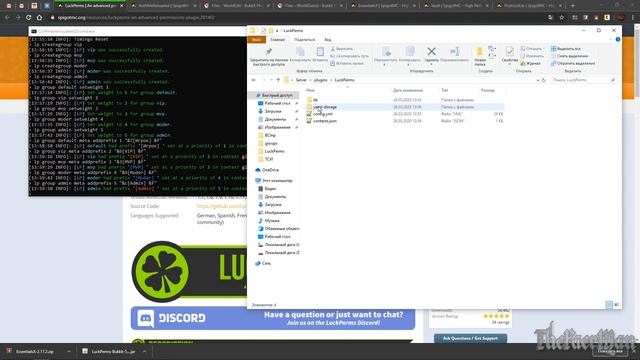Click Edit in the ribbon Open group
The height and width of the screenshot is (360, 640).
tap(532, 56)
